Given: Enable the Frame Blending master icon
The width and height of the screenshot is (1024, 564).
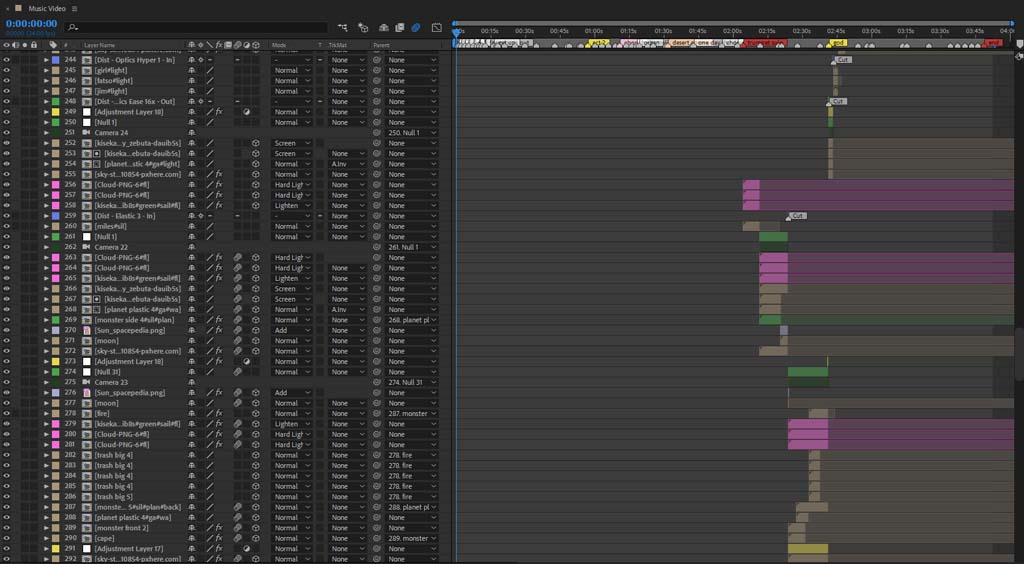Looking at the screenshot, I should click(400, 27).
